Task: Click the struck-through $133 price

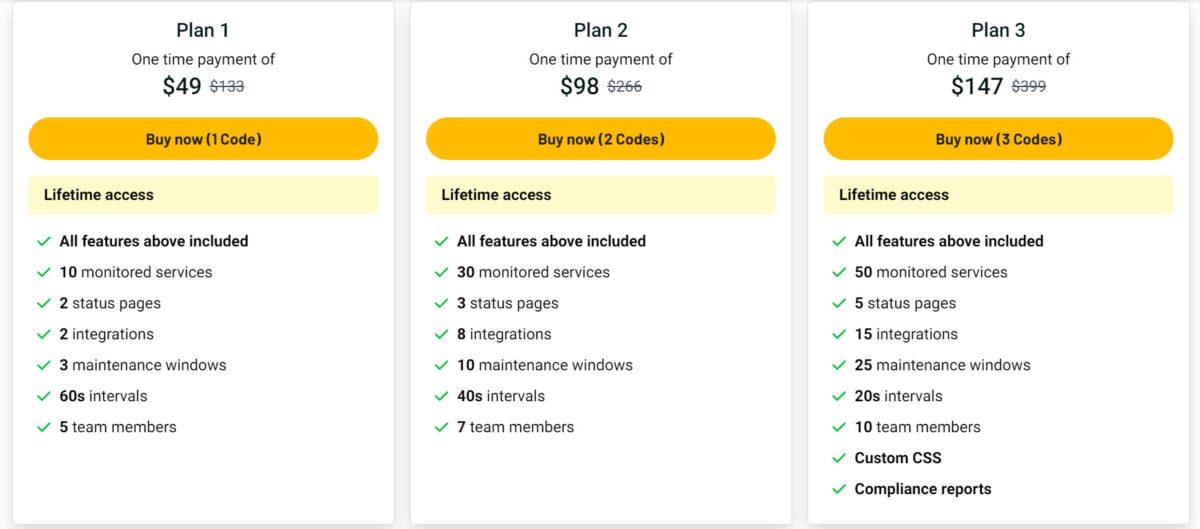Action: [227, 87]
